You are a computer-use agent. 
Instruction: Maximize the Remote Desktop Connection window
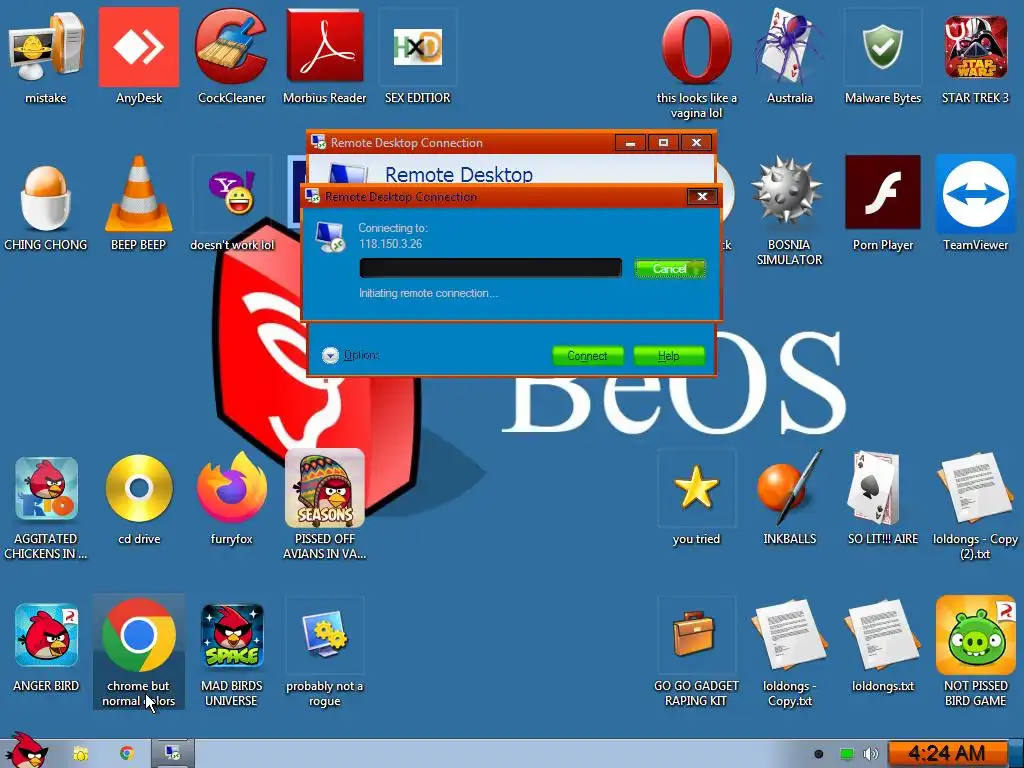pyautogui.click(x=664, y=142)
